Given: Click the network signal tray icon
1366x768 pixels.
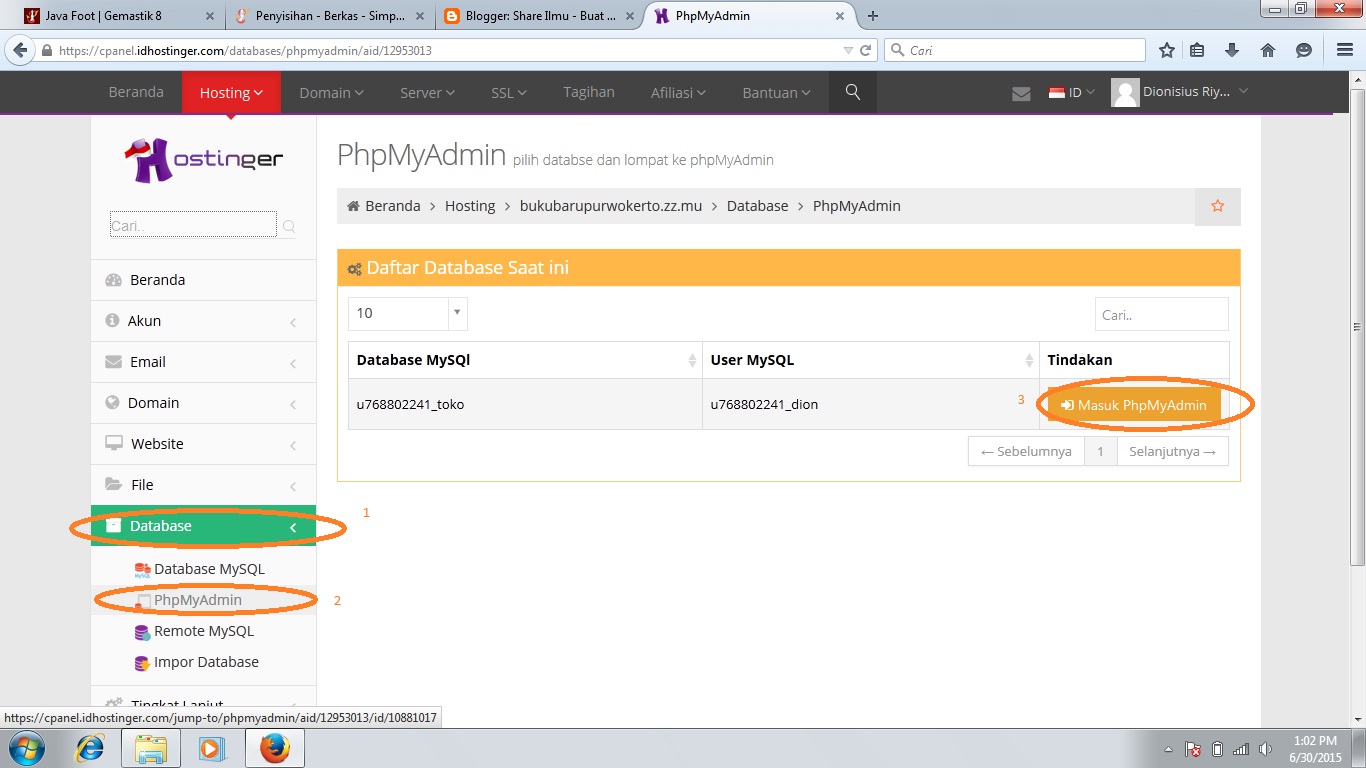Looking at the screenshot, I should coord(1241,749).
